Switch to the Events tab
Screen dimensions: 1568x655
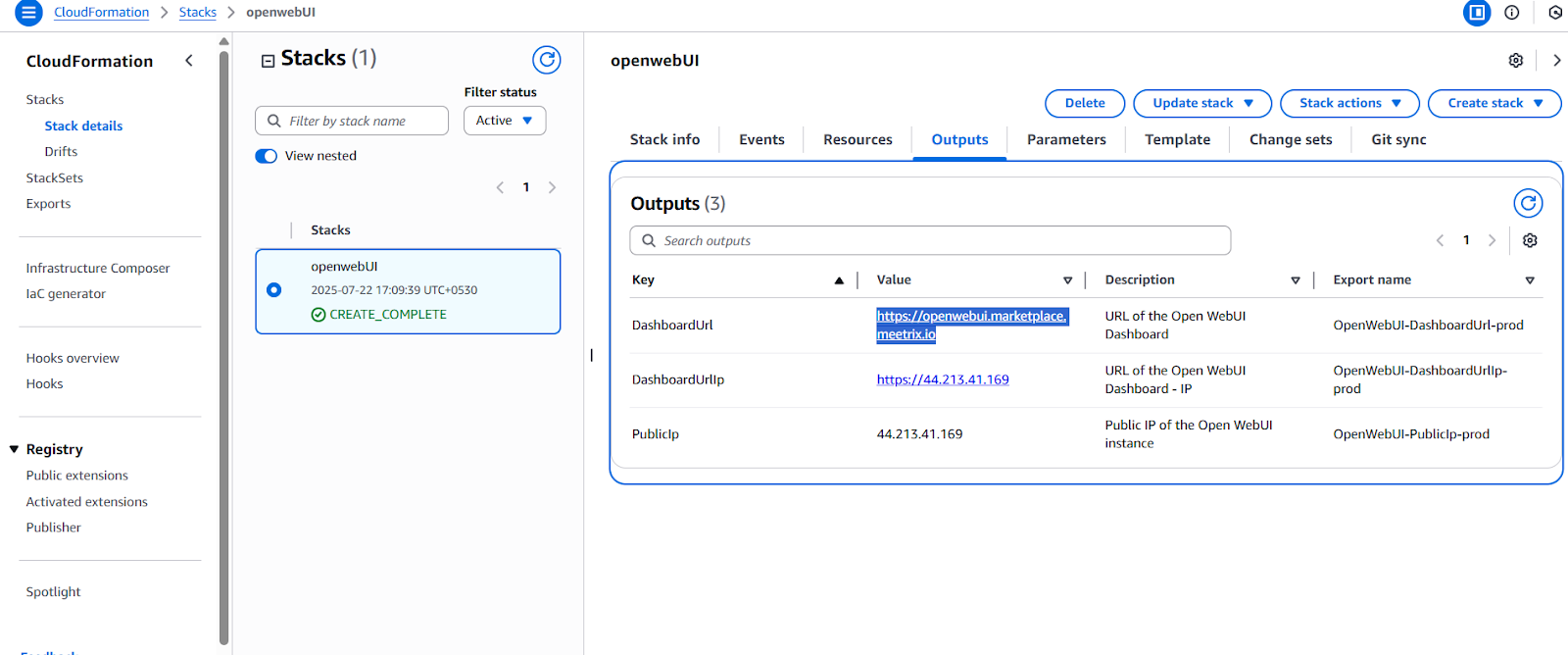761,139
